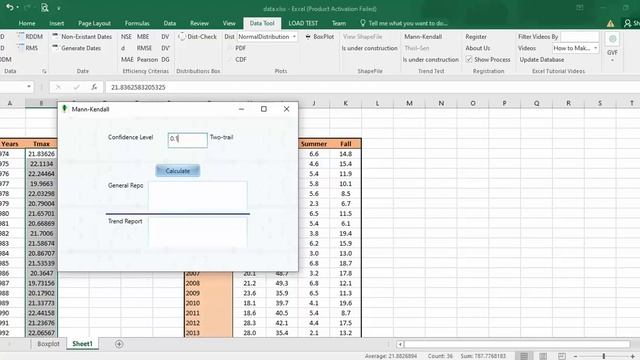640x360 pixels.
Task: Open the GVF gallery button
Action: (612, 39)
